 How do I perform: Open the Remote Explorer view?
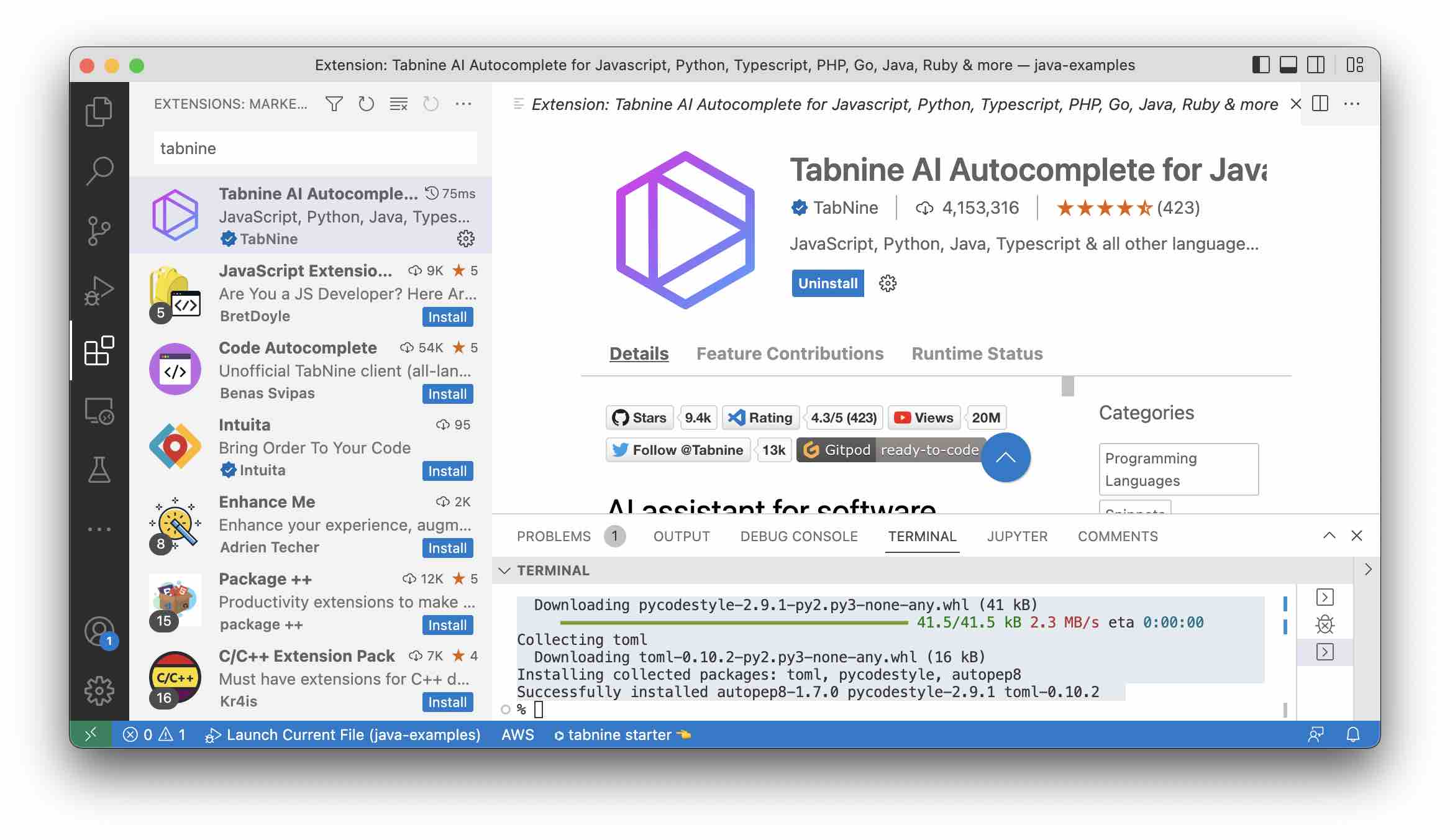(x=99, y=410)
